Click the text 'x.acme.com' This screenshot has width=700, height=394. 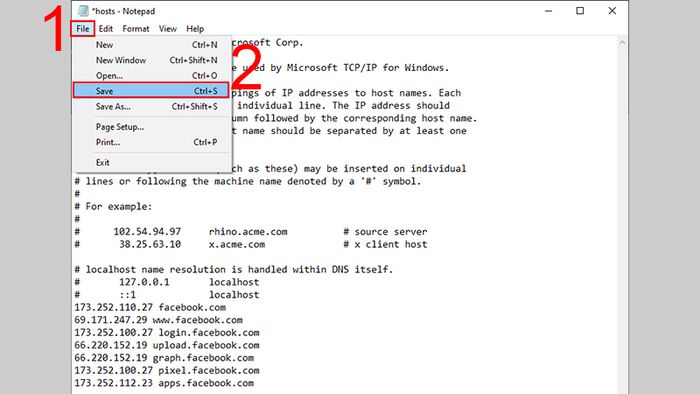pyautogui.click(x=237, y=245)
